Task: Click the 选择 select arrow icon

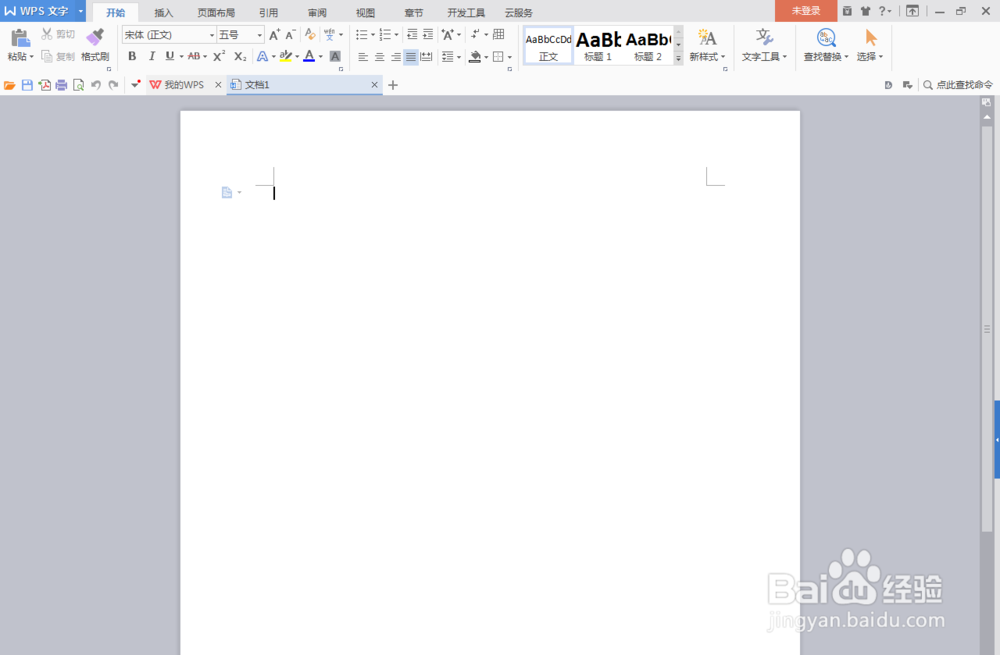Action: point(871,38)
